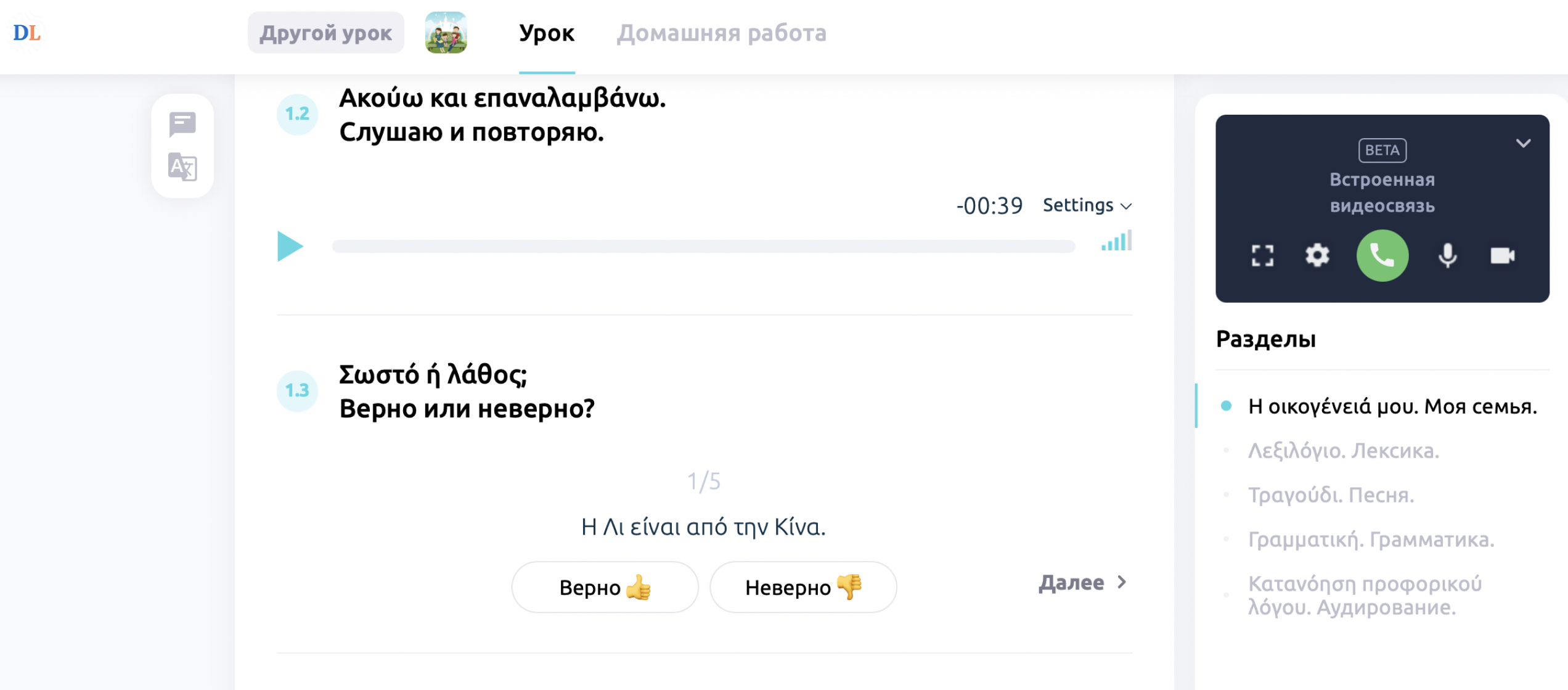Open the lesson thumbnail picture
1568x690 pixels.
(446, 33)
